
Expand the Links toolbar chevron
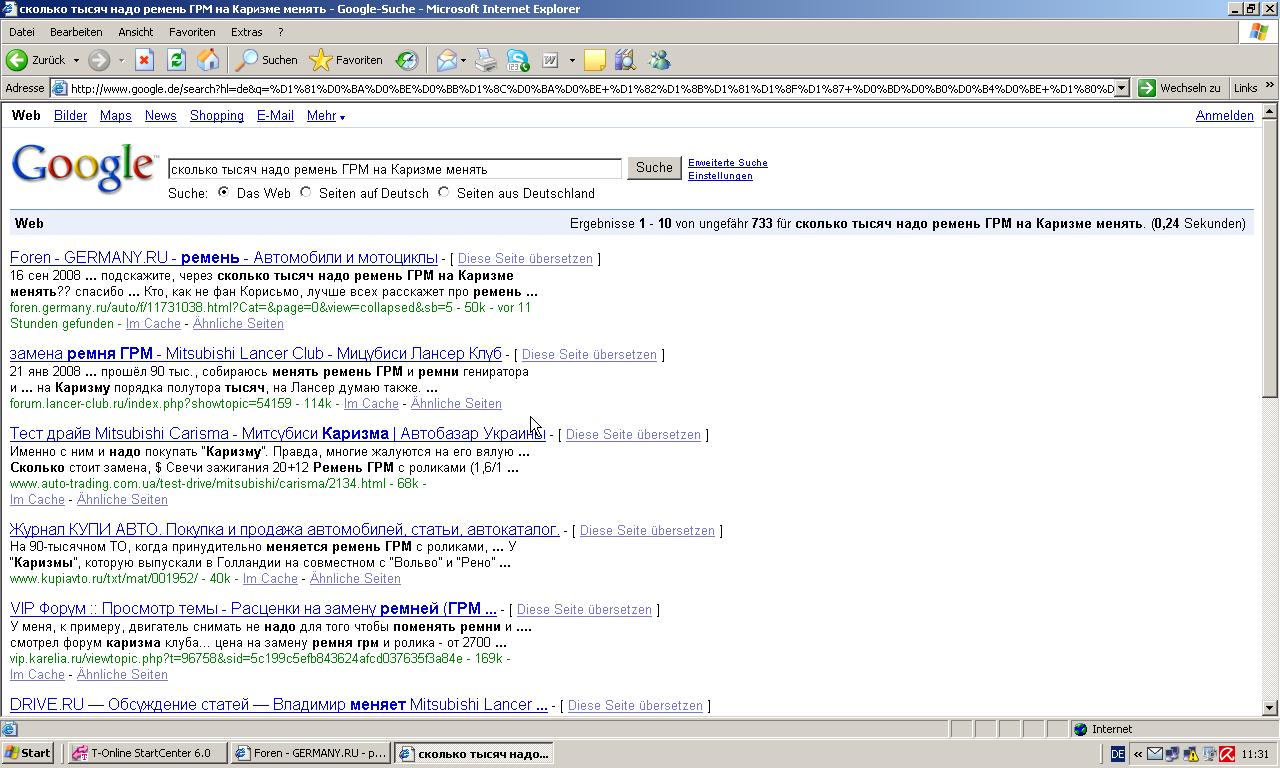pos(1271,87)
